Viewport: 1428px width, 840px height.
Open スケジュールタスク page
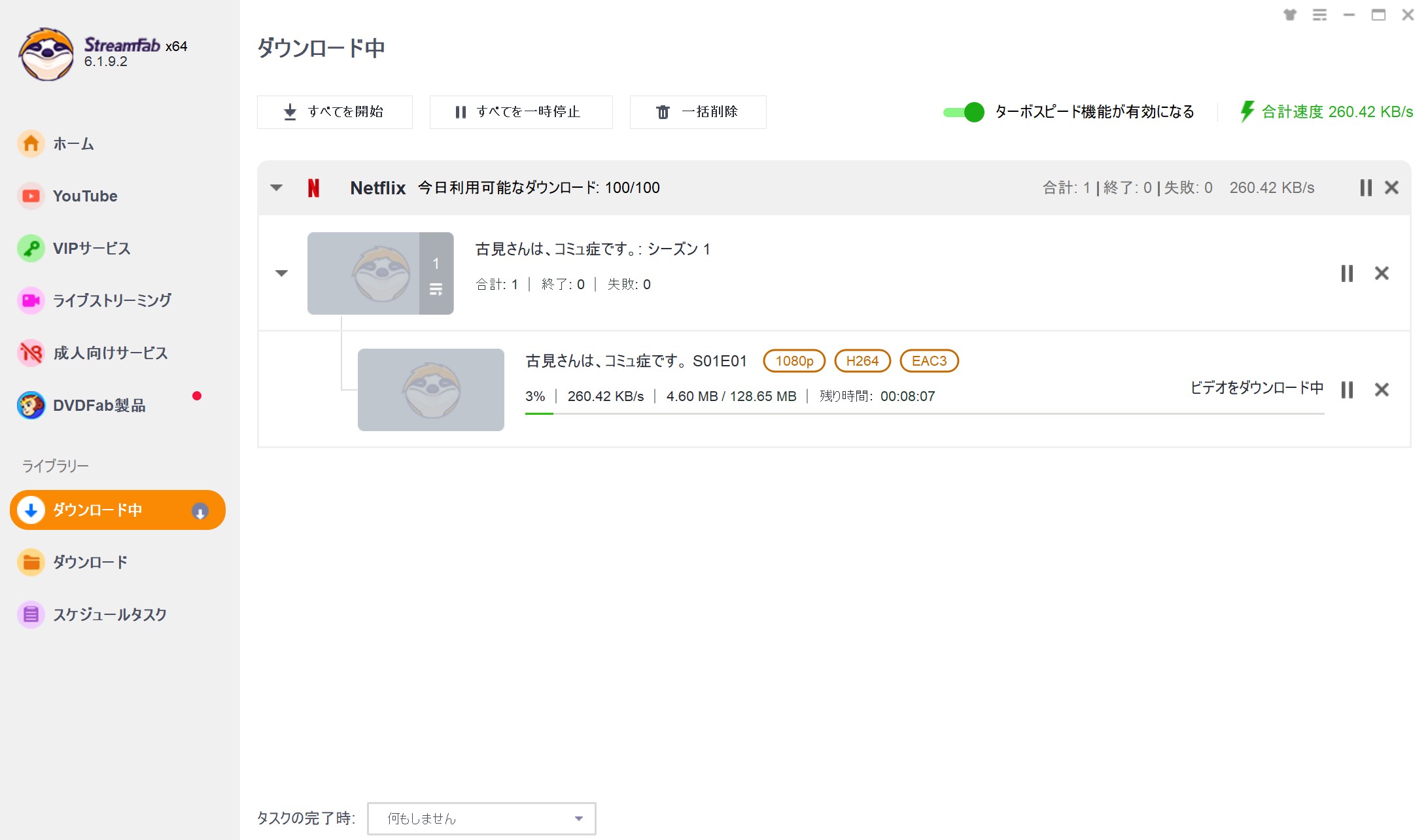tap(109, 614)
